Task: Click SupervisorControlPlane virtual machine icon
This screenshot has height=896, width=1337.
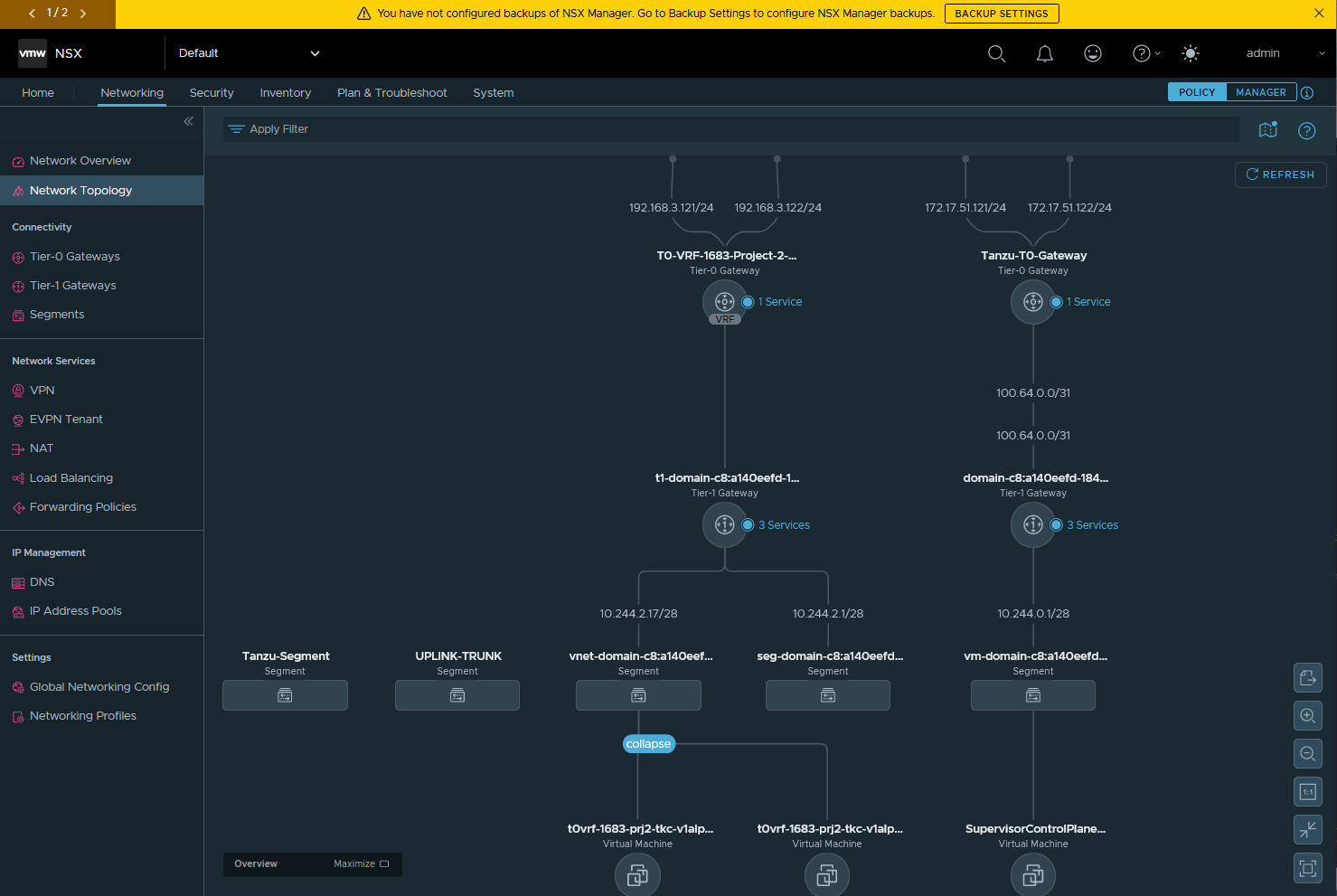Action: pyautogui.click(x=1033, y=875)
